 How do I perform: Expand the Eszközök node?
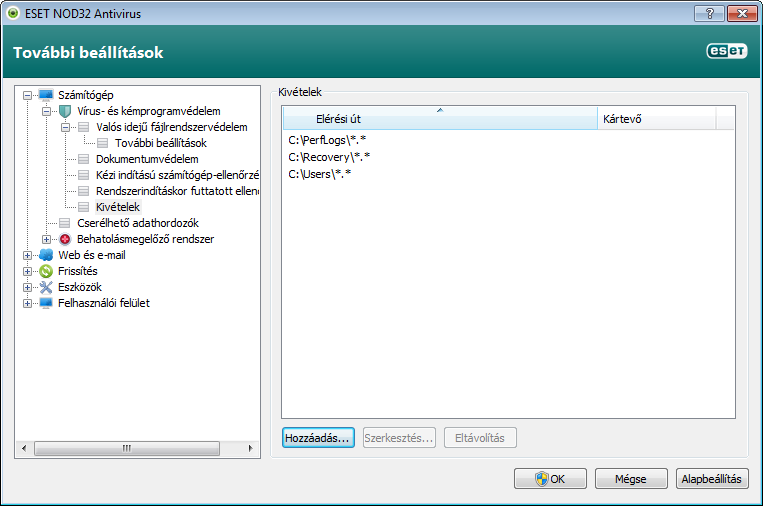point(28,288)
